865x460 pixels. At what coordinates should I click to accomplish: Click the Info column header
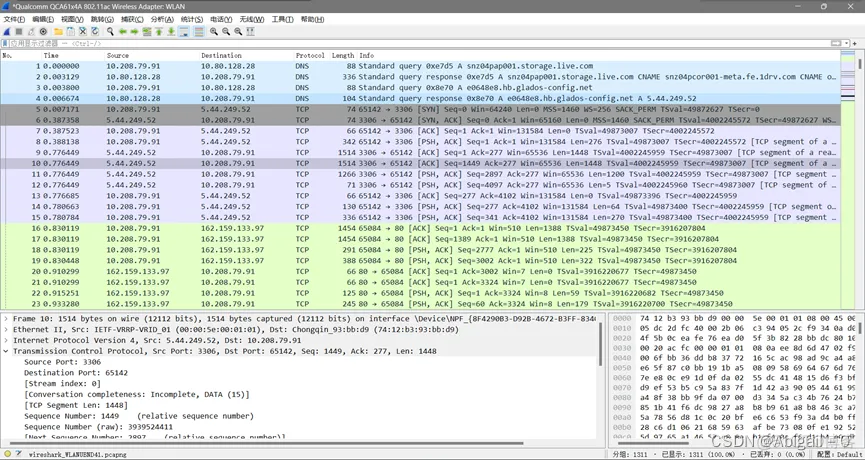[599, 56]
